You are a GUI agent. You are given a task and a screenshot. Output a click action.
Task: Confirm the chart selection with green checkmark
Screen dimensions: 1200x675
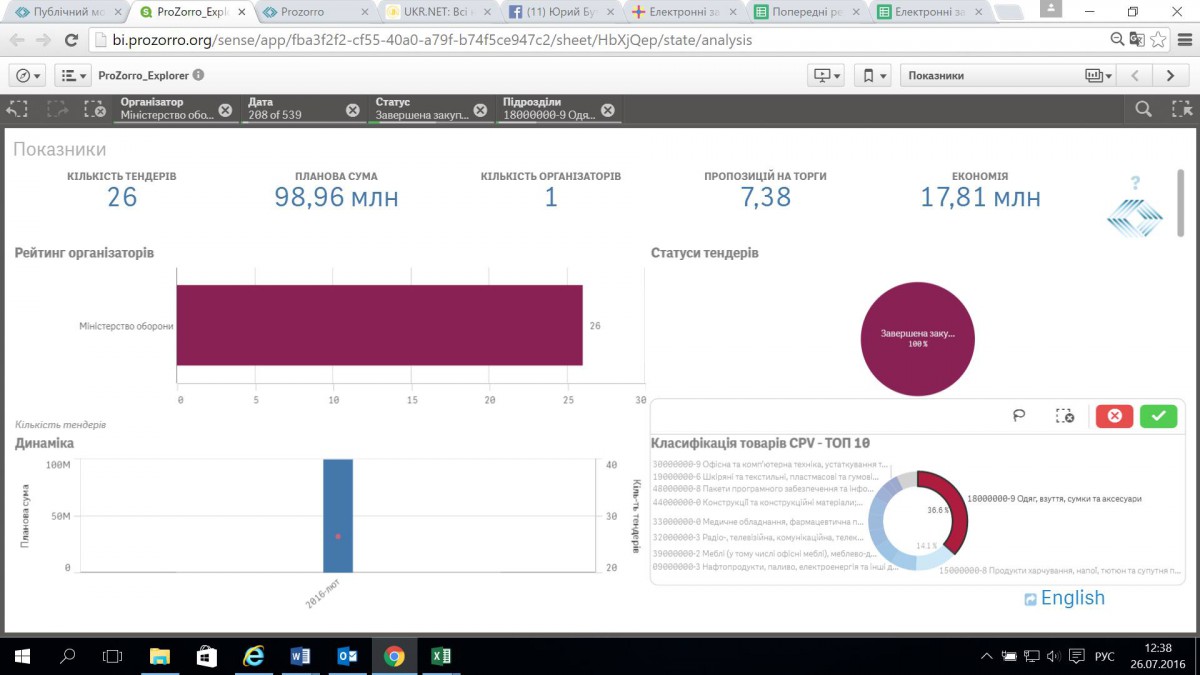[1158, 416]
